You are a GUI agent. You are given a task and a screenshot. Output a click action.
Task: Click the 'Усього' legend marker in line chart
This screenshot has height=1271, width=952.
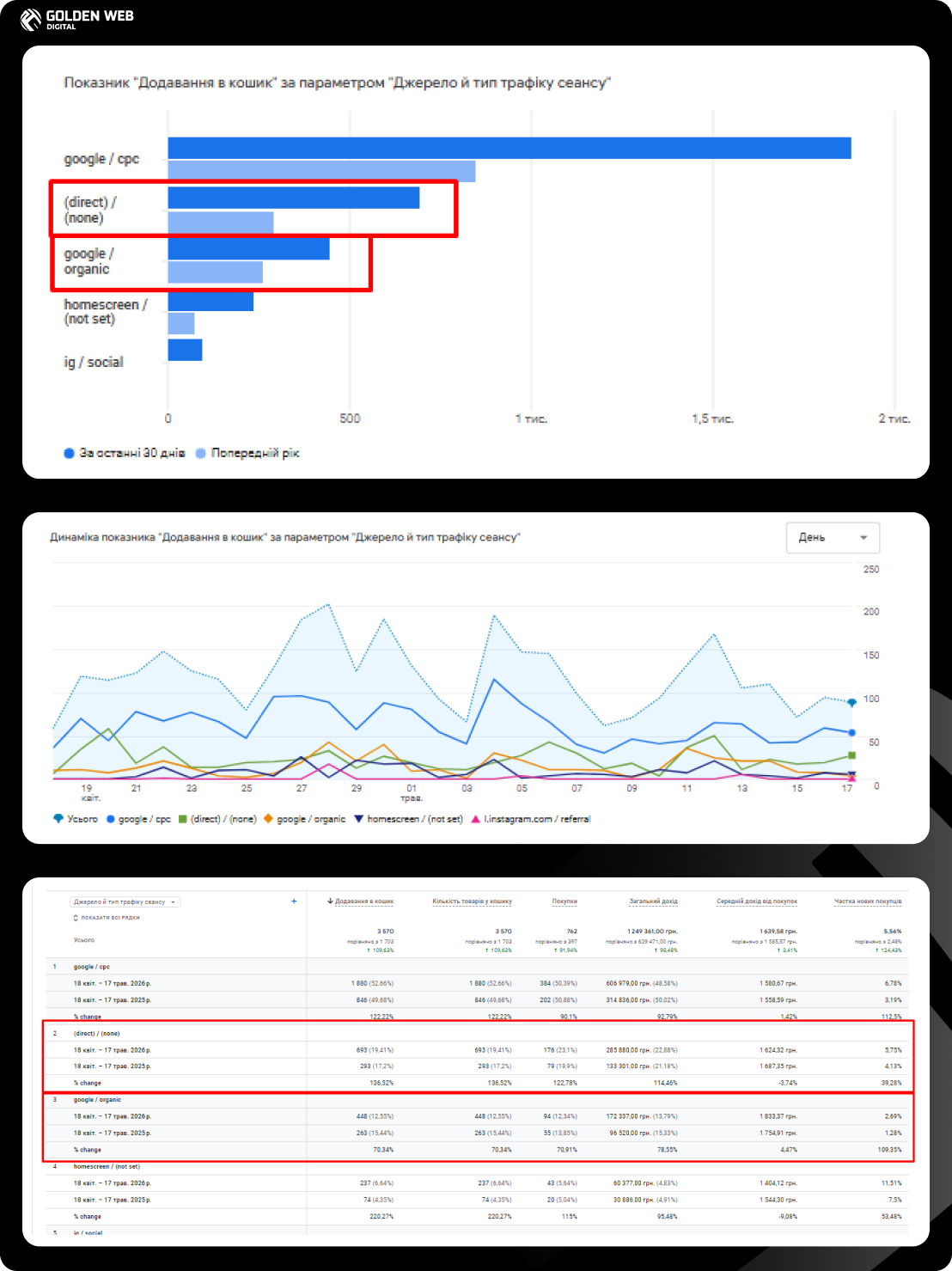[58, 819]
